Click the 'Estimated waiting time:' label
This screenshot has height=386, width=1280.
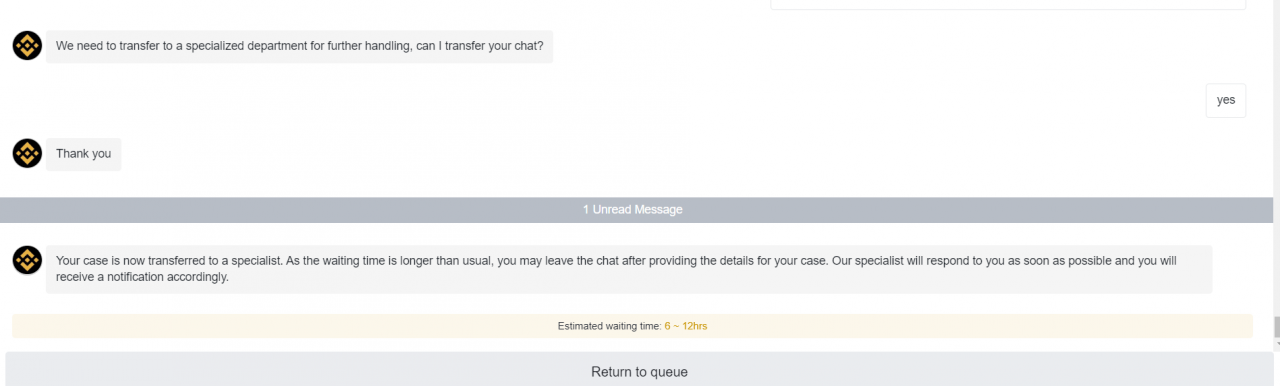click(609, 326)
